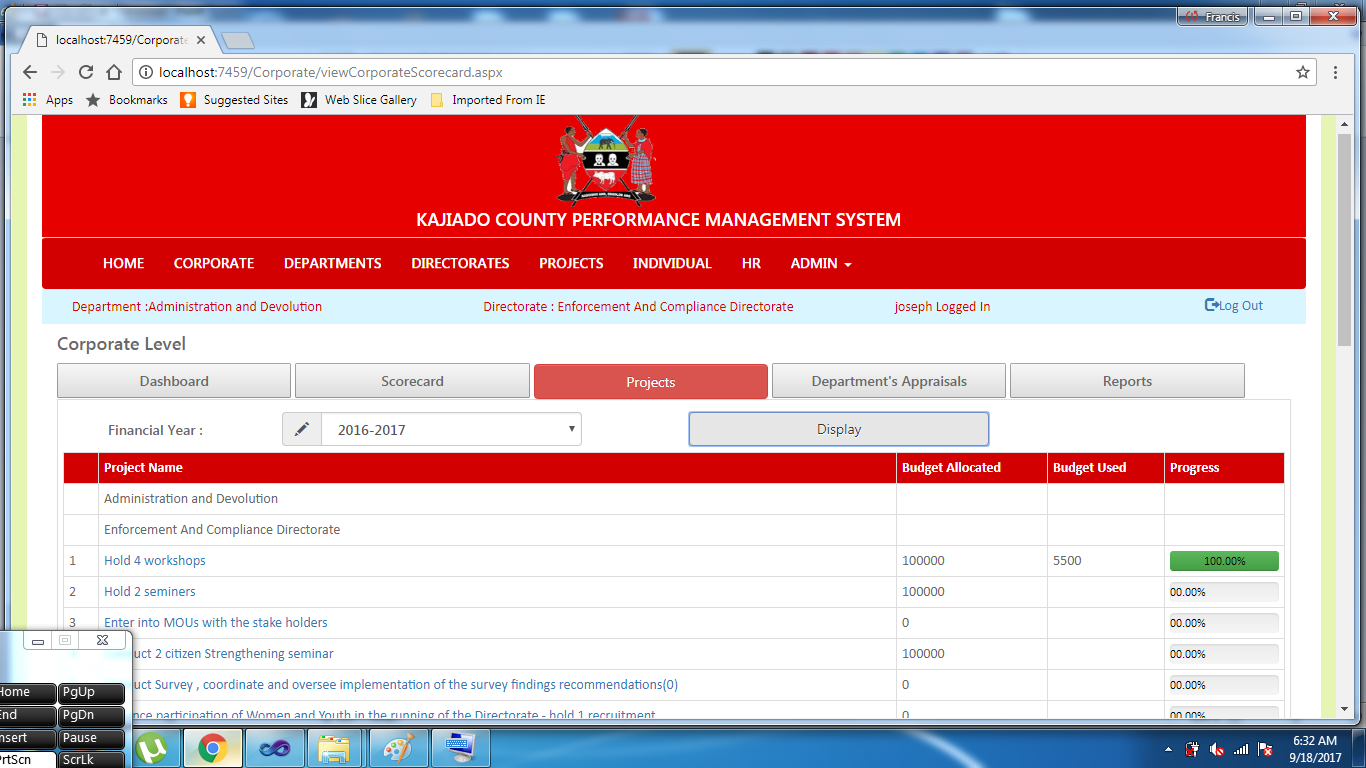Open the Apps grid shortcut
This screenshot has width=1366, height=768.
coord(48,100)
